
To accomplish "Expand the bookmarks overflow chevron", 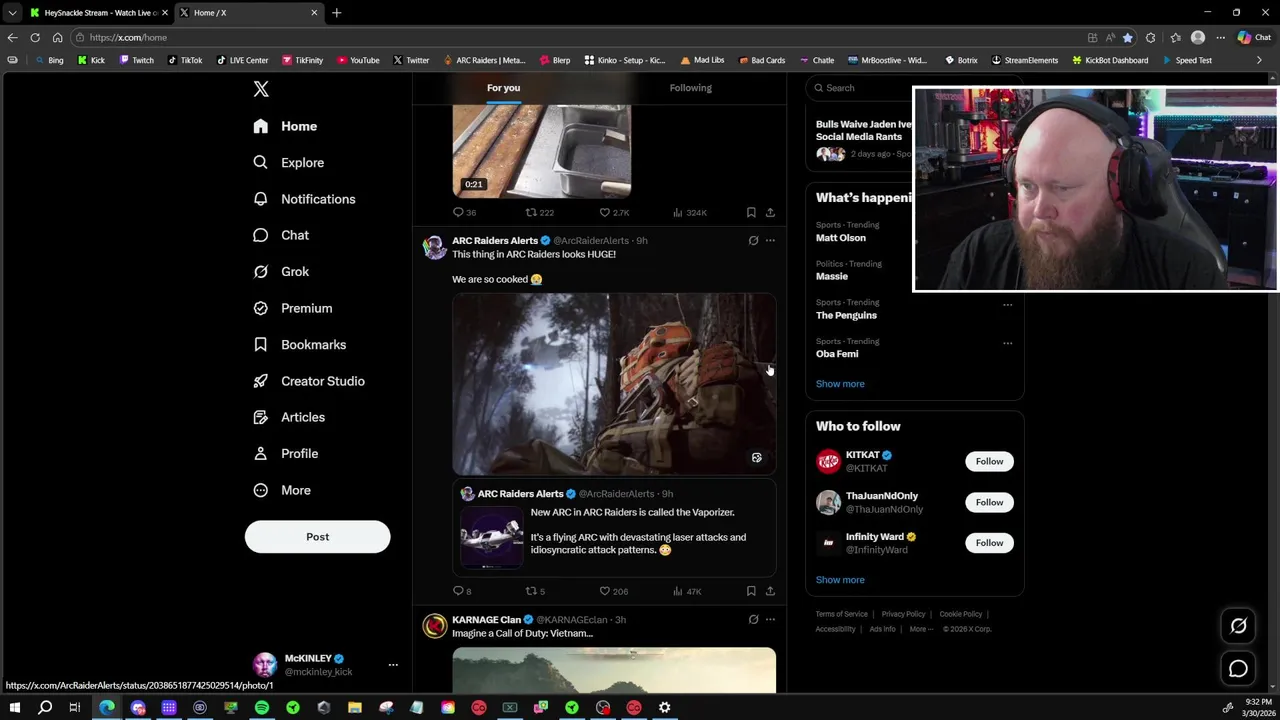I will pos(1259,60).
